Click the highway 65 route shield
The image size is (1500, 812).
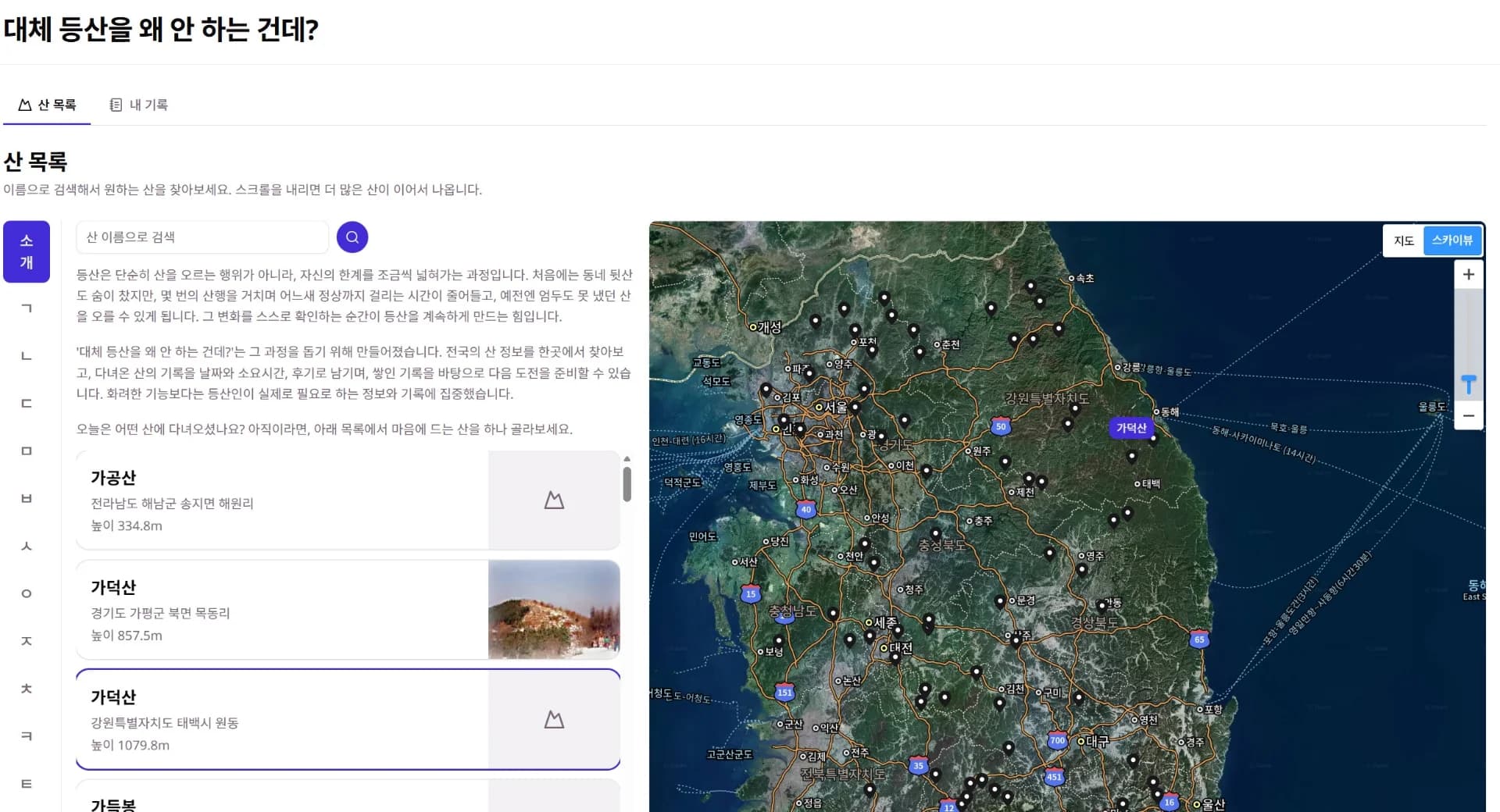tap(1199, 639)
